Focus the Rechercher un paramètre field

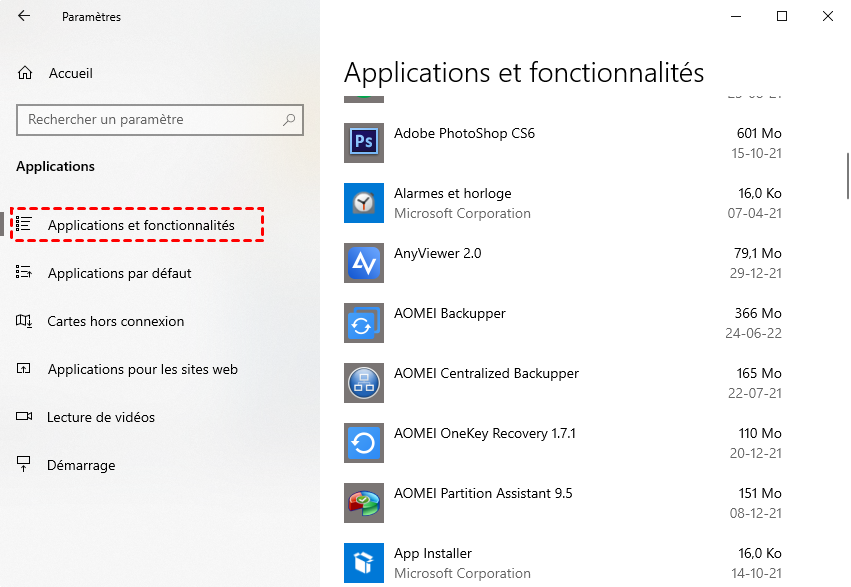pos(150,120)
